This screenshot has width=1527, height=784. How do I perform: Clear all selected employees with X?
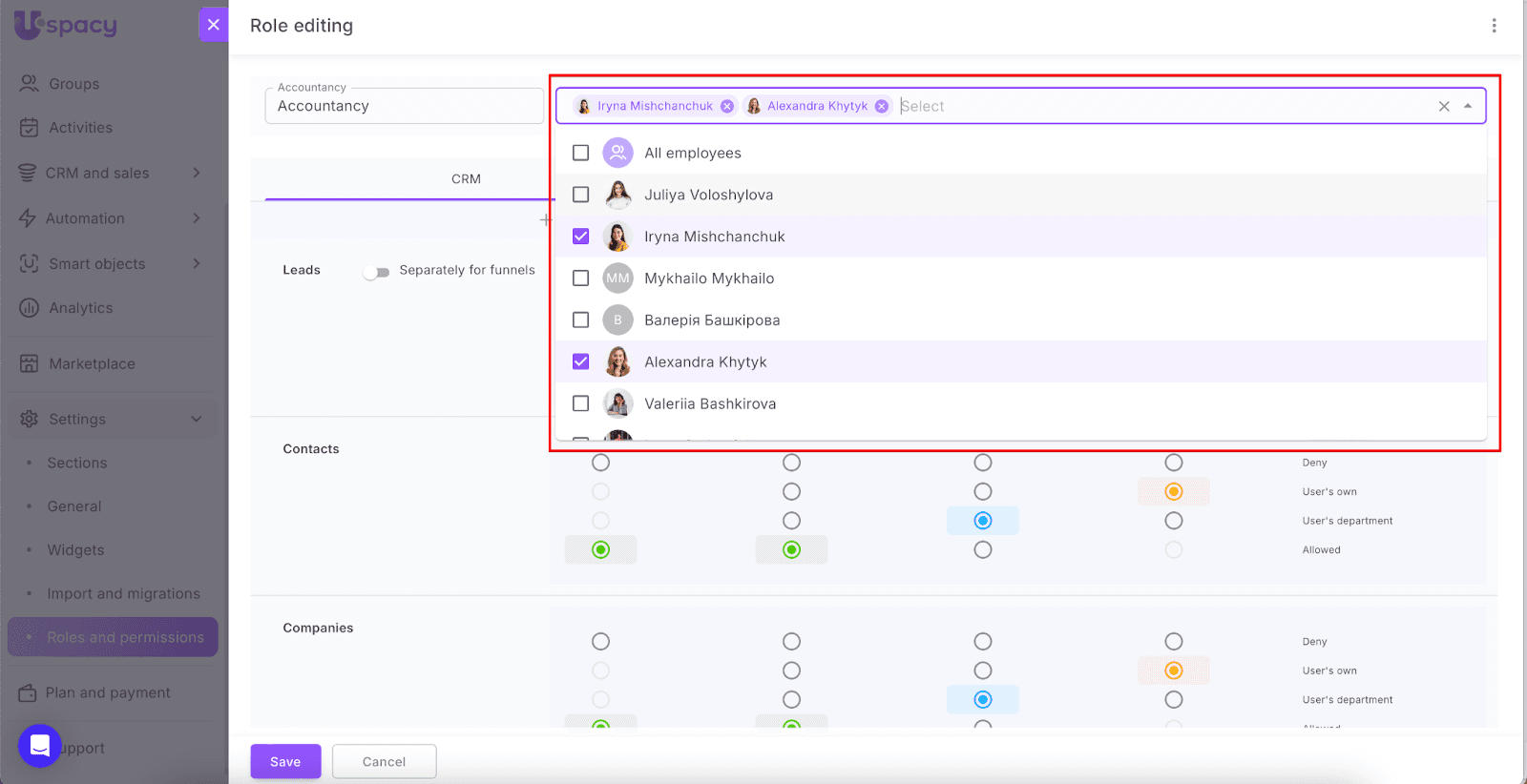click(x=1444, y=107)
